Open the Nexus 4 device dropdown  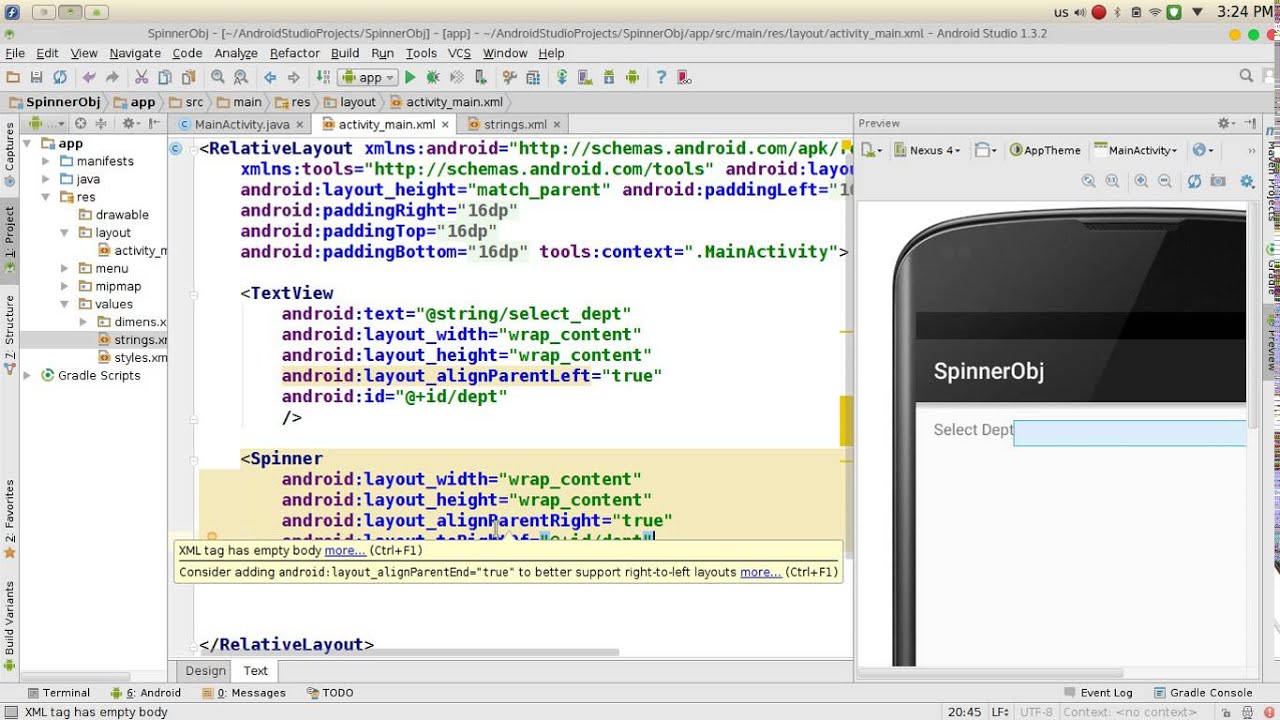(927, 150)
